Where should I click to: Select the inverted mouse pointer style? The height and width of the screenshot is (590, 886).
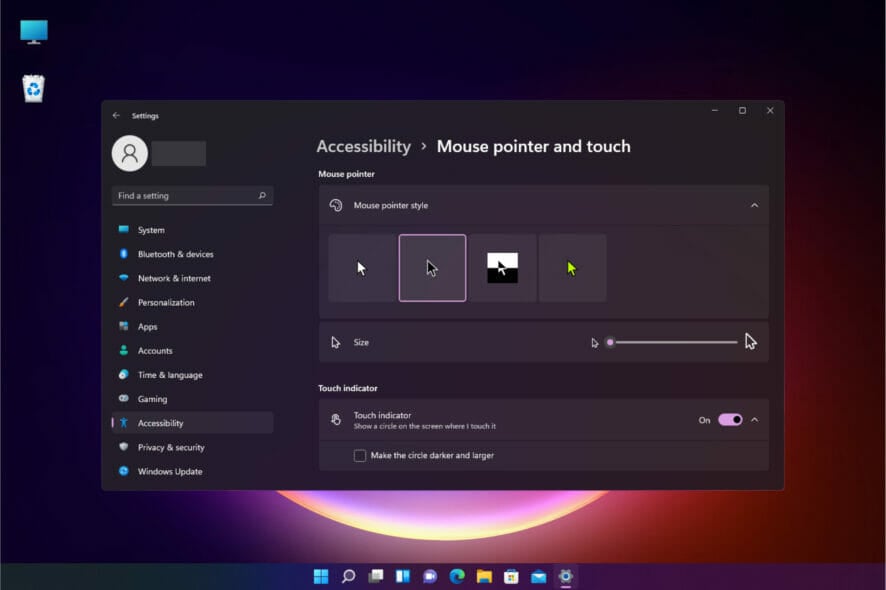(x=502, y=267)
